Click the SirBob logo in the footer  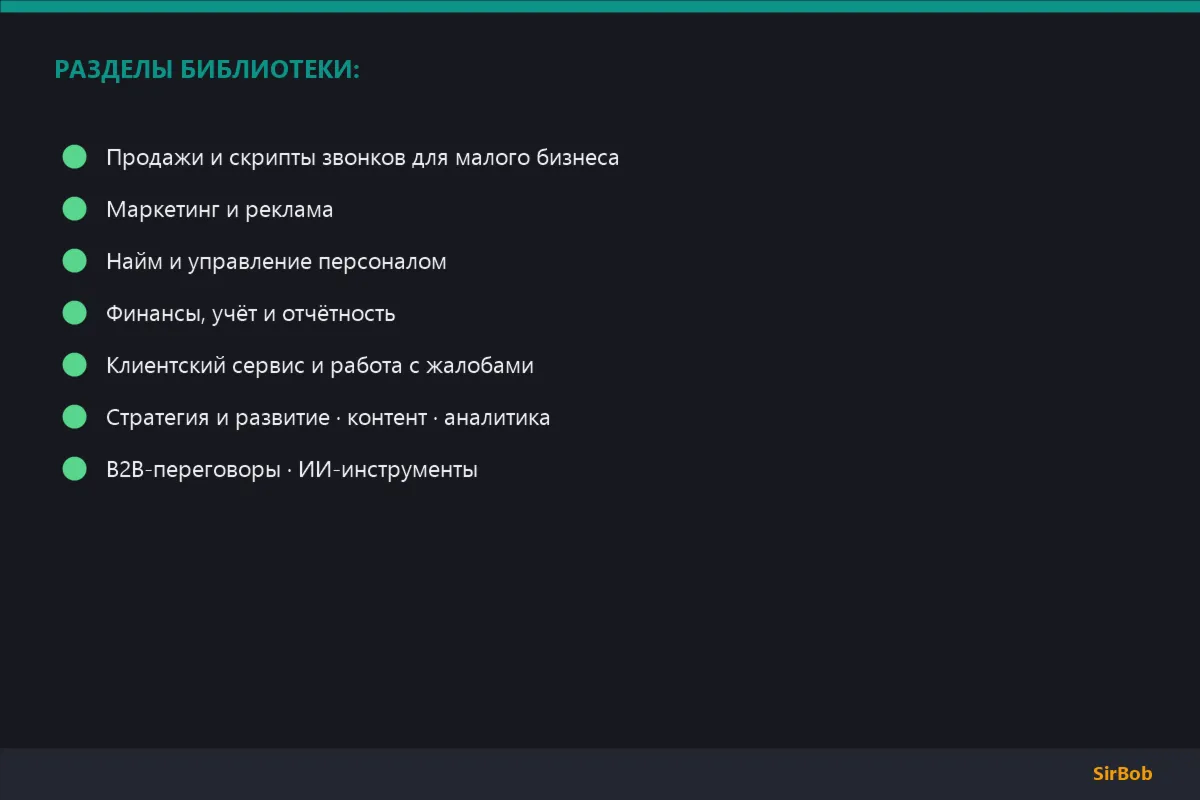click(x=1122, y=774)
